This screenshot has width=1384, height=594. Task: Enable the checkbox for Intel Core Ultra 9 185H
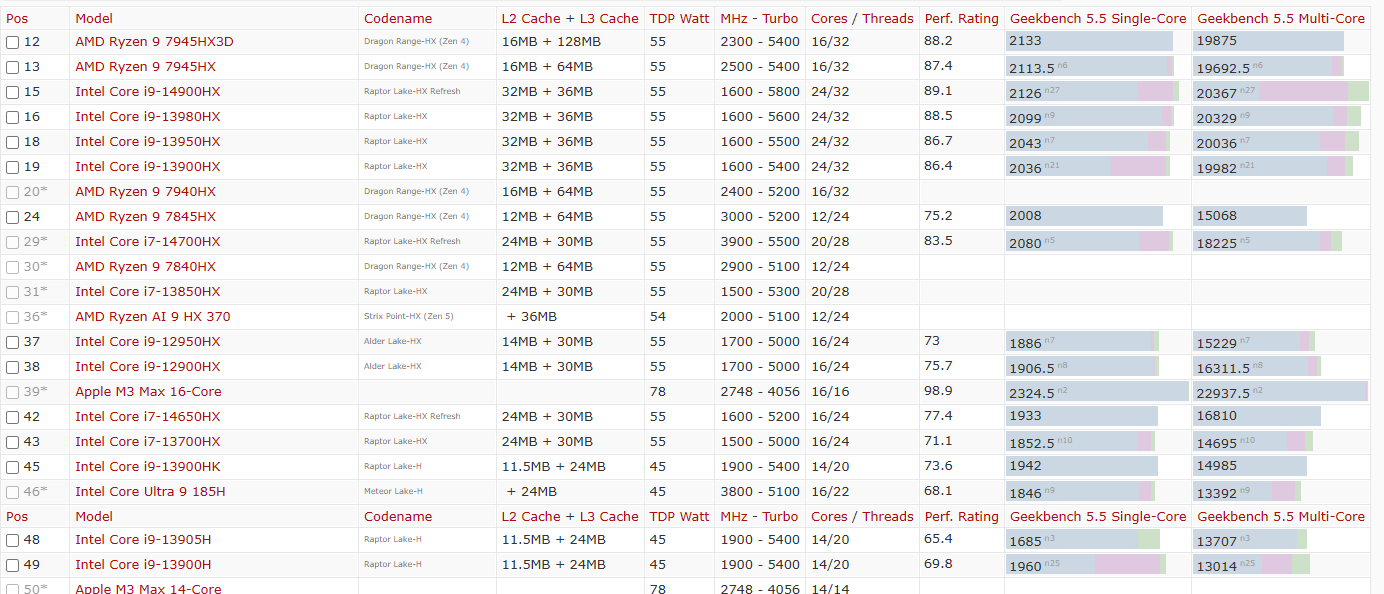pyautogui.click(x=12, y=491)
